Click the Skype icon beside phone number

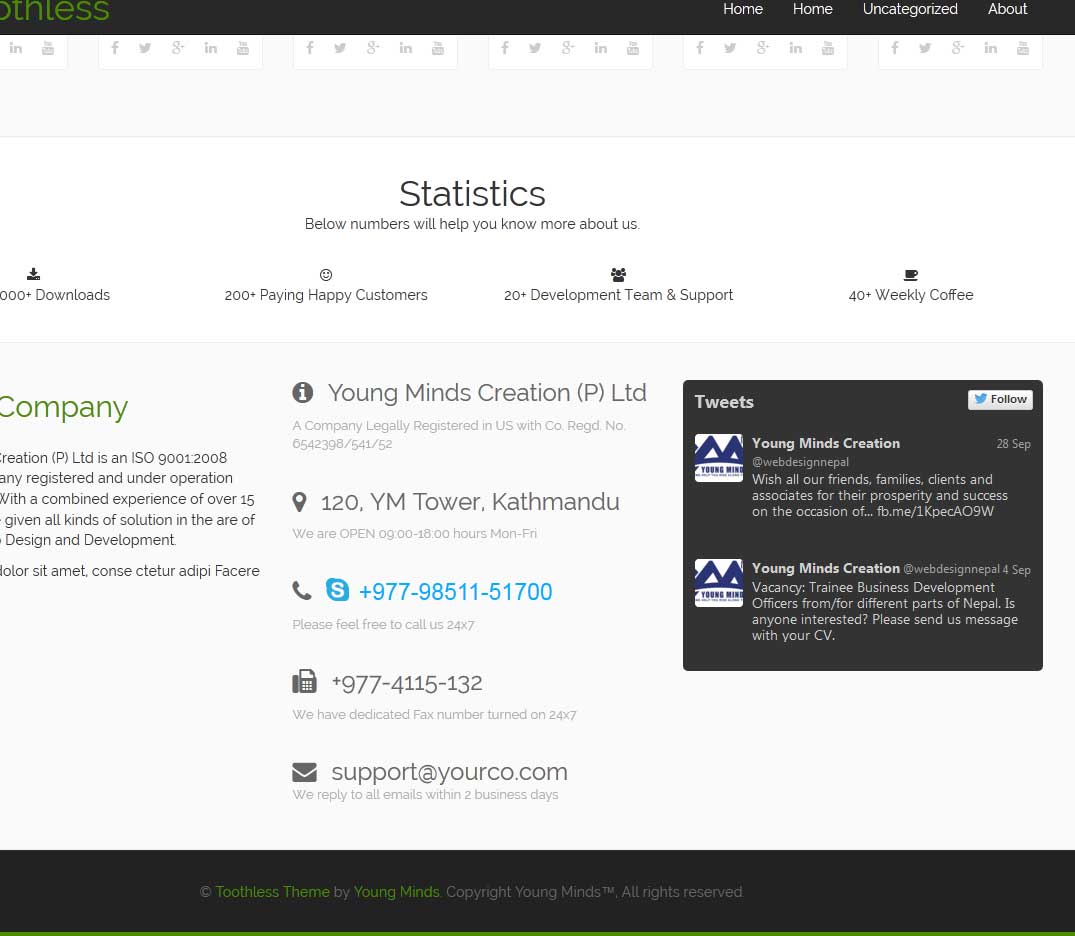point(337,590)
